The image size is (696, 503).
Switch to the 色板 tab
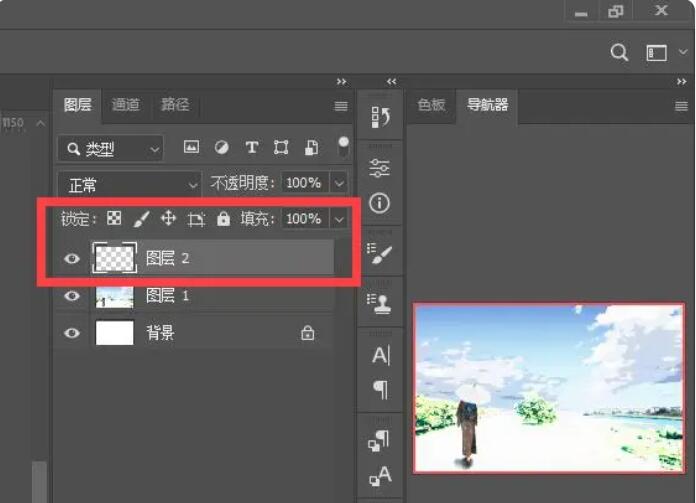[431, 105]
